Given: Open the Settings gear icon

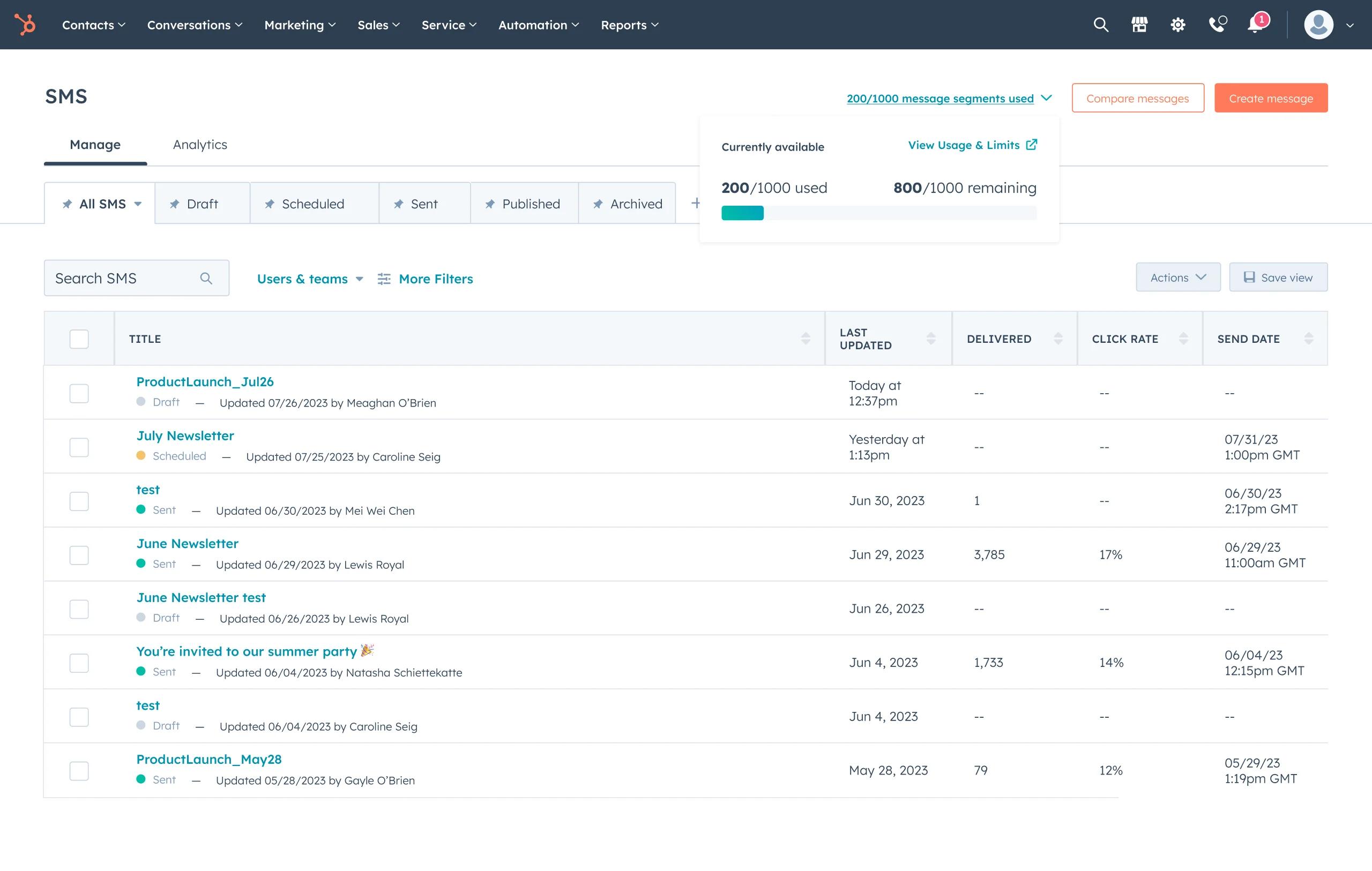Looking at the screenshot, I should (x=1177, y=25).
